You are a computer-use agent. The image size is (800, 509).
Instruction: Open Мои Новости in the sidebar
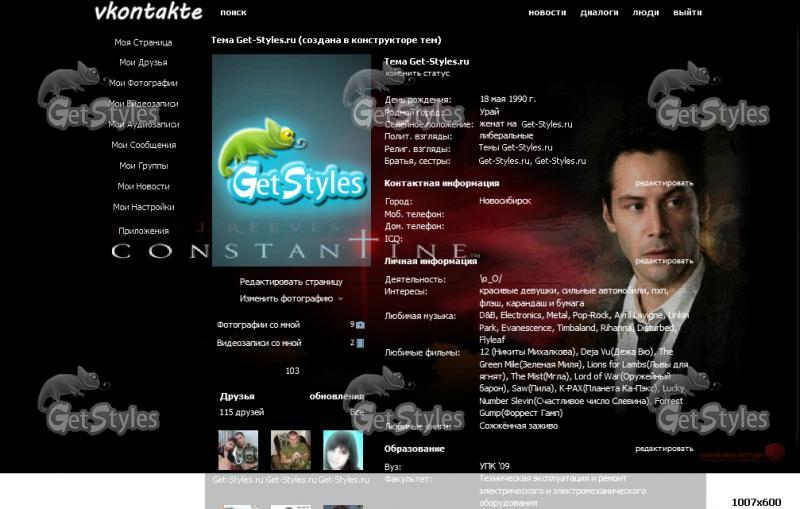pos(143,186)
